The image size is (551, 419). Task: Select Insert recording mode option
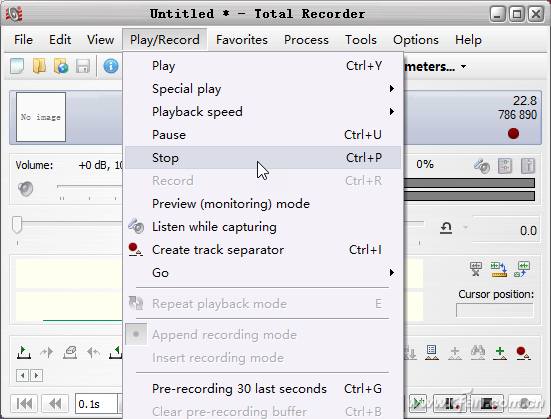pos(263,358)
